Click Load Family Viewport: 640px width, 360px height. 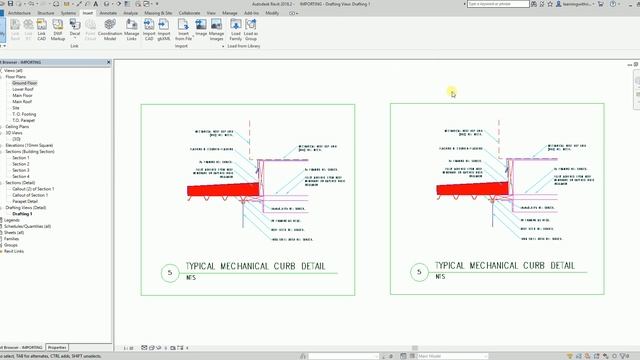tap(236, 30)
